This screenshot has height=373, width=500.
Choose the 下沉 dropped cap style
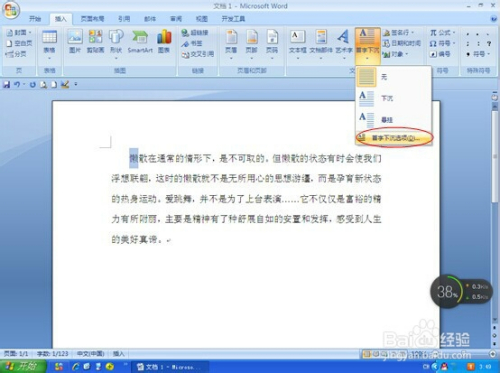click(x=394, y=98)
